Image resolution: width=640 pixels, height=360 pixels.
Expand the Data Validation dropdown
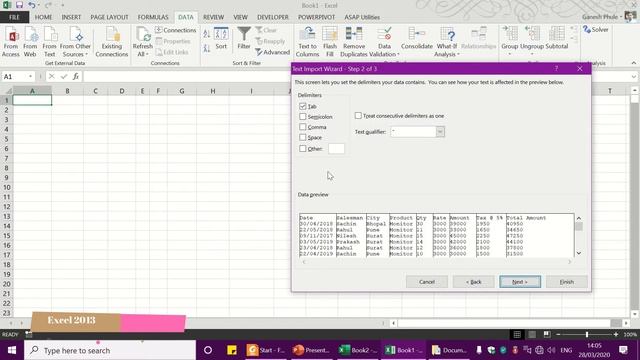[x=398, y=55]
